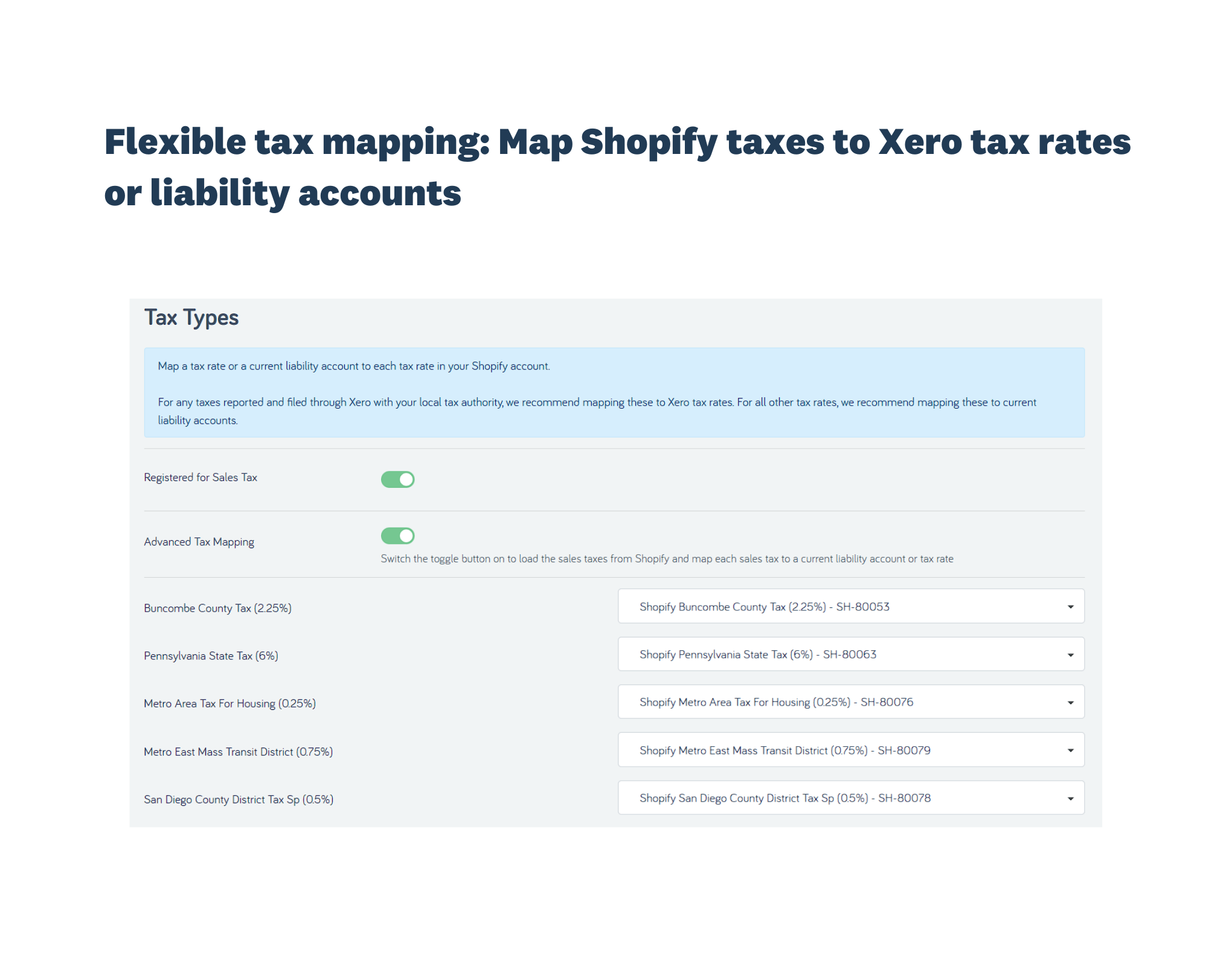
Task: Toggle the Registered for Sales Tax switch
Action: [397, 479]
